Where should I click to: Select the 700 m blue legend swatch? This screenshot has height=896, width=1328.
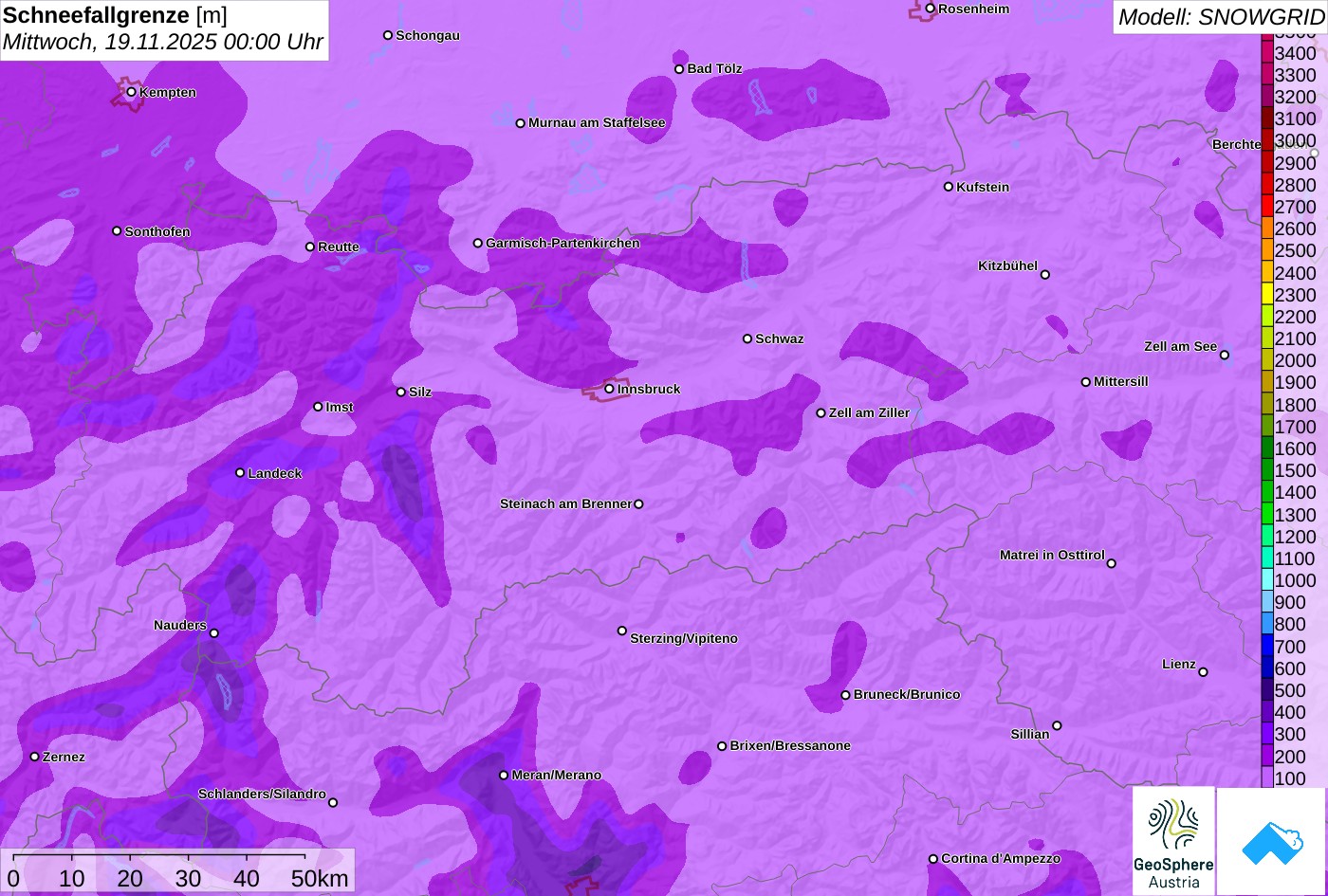pyautogui.click(x=1266, y=646)
